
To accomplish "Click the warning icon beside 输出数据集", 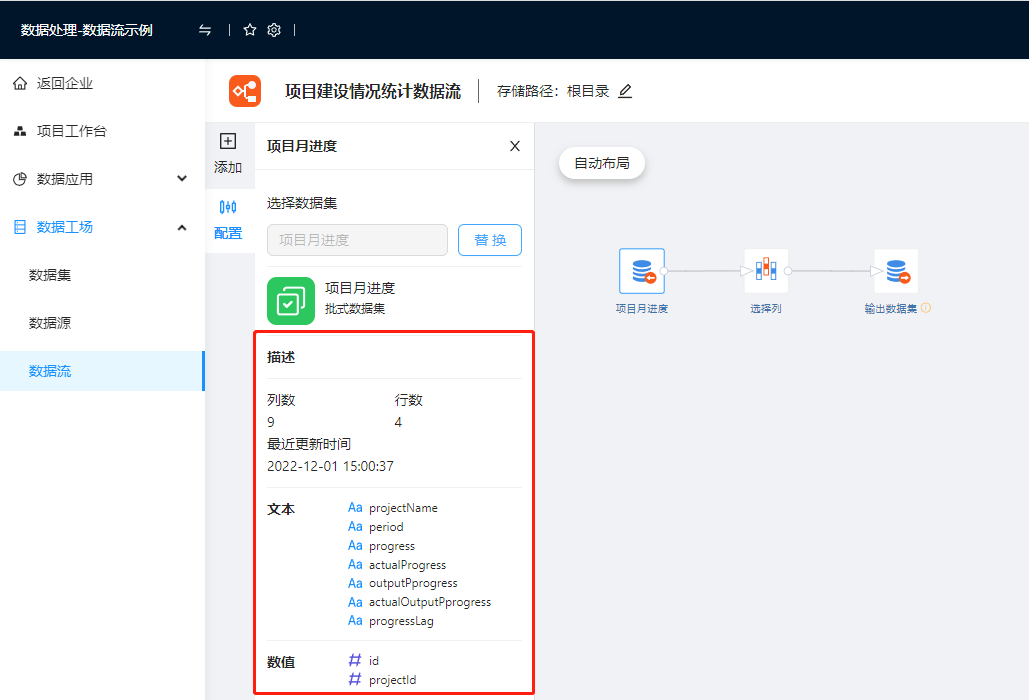I will [x=926, y=308].
